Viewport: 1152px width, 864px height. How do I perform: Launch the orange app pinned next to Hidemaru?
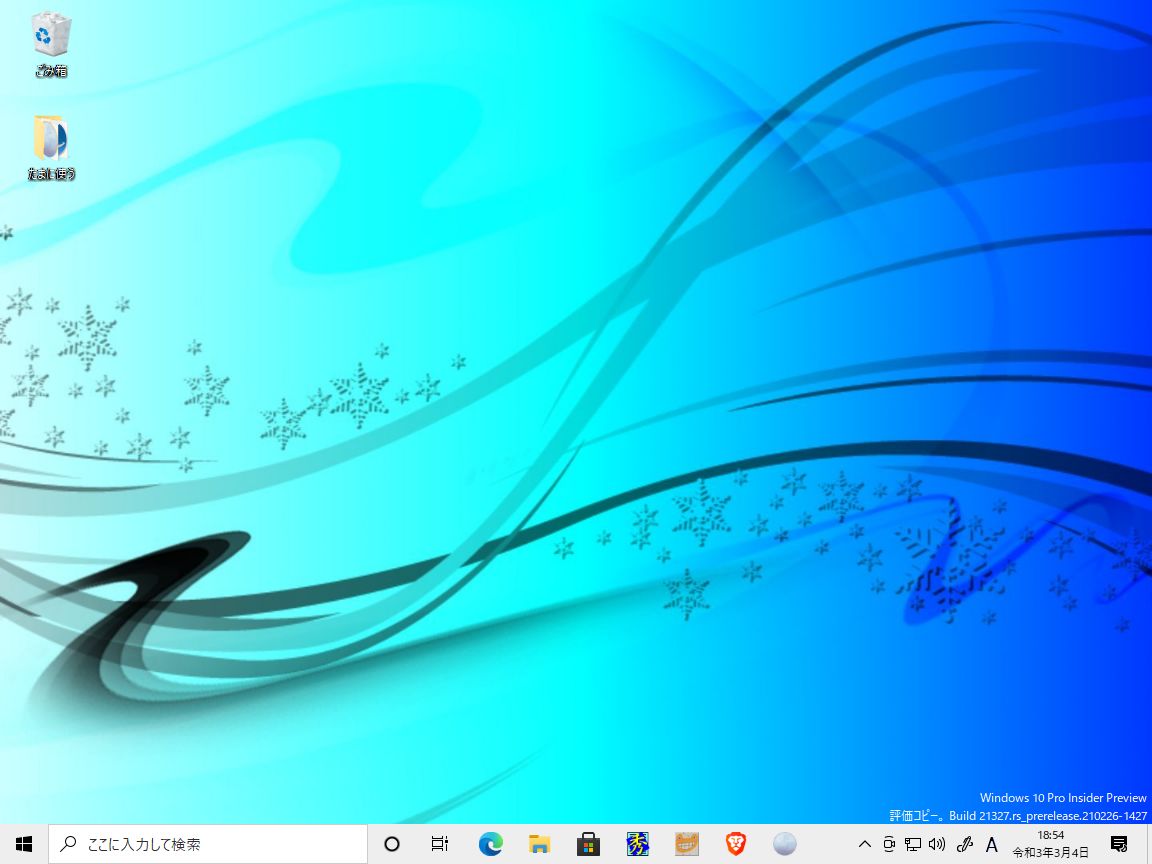click(x=686, y=844)
